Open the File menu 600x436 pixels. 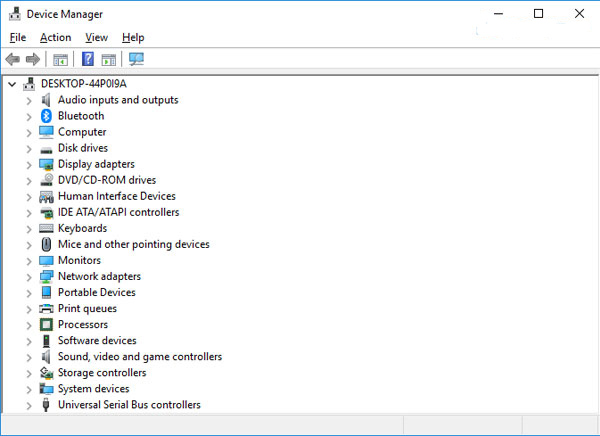coord(18,38)
